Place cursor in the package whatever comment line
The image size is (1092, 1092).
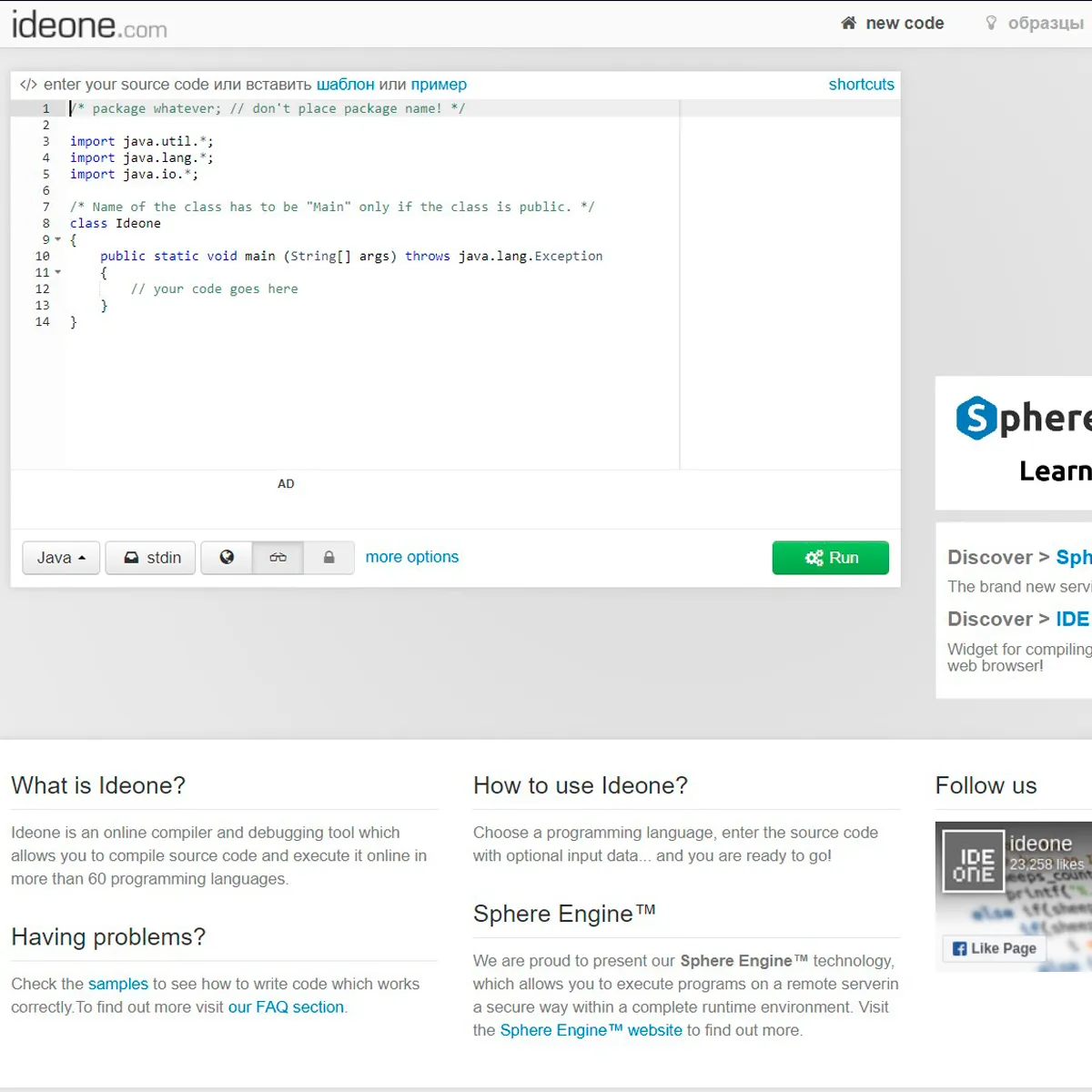click(x=268, y=108)
